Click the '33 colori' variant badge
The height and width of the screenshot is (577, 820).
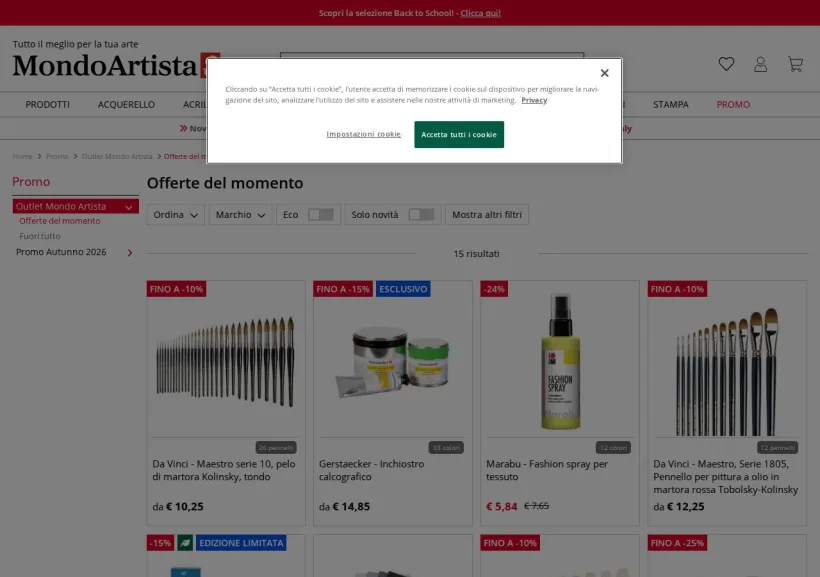point(446,448)
